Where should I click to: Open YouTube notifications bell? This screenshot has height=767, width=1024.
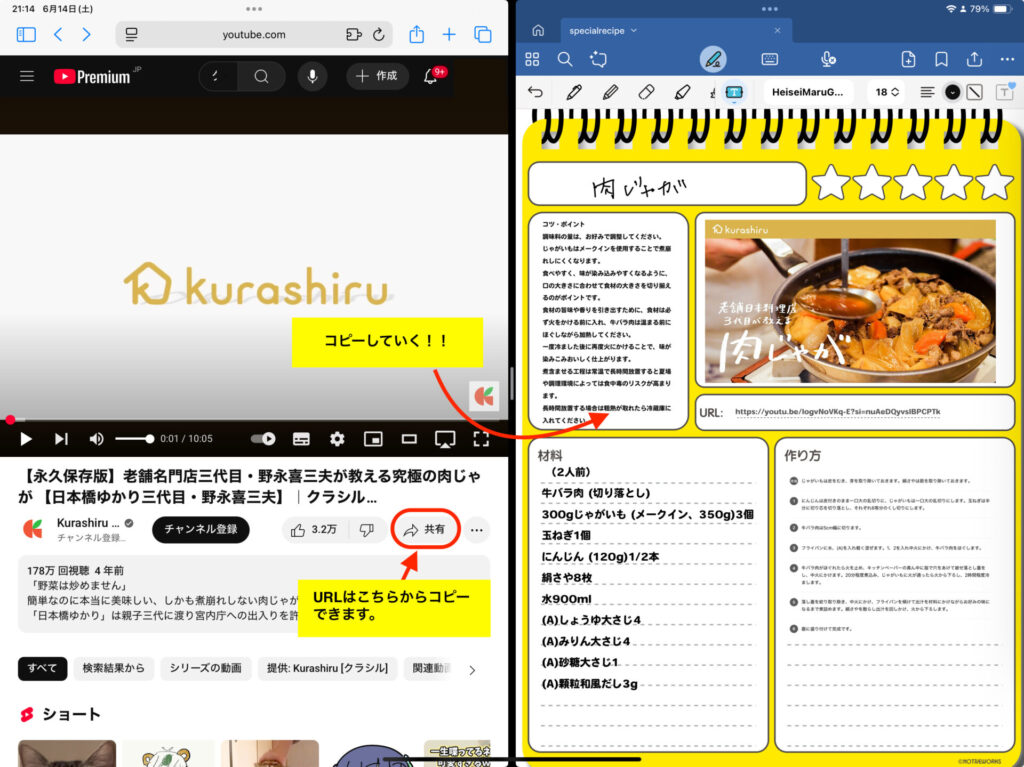(x=430, y=76)
